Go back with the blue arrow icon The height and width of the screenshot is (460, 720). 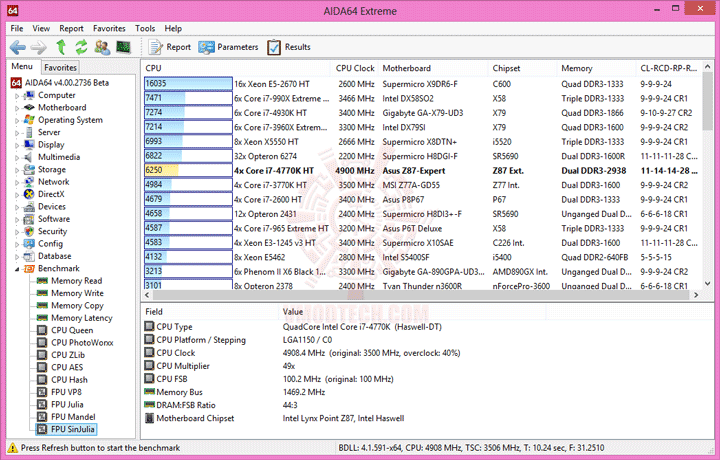pos(18,47)
